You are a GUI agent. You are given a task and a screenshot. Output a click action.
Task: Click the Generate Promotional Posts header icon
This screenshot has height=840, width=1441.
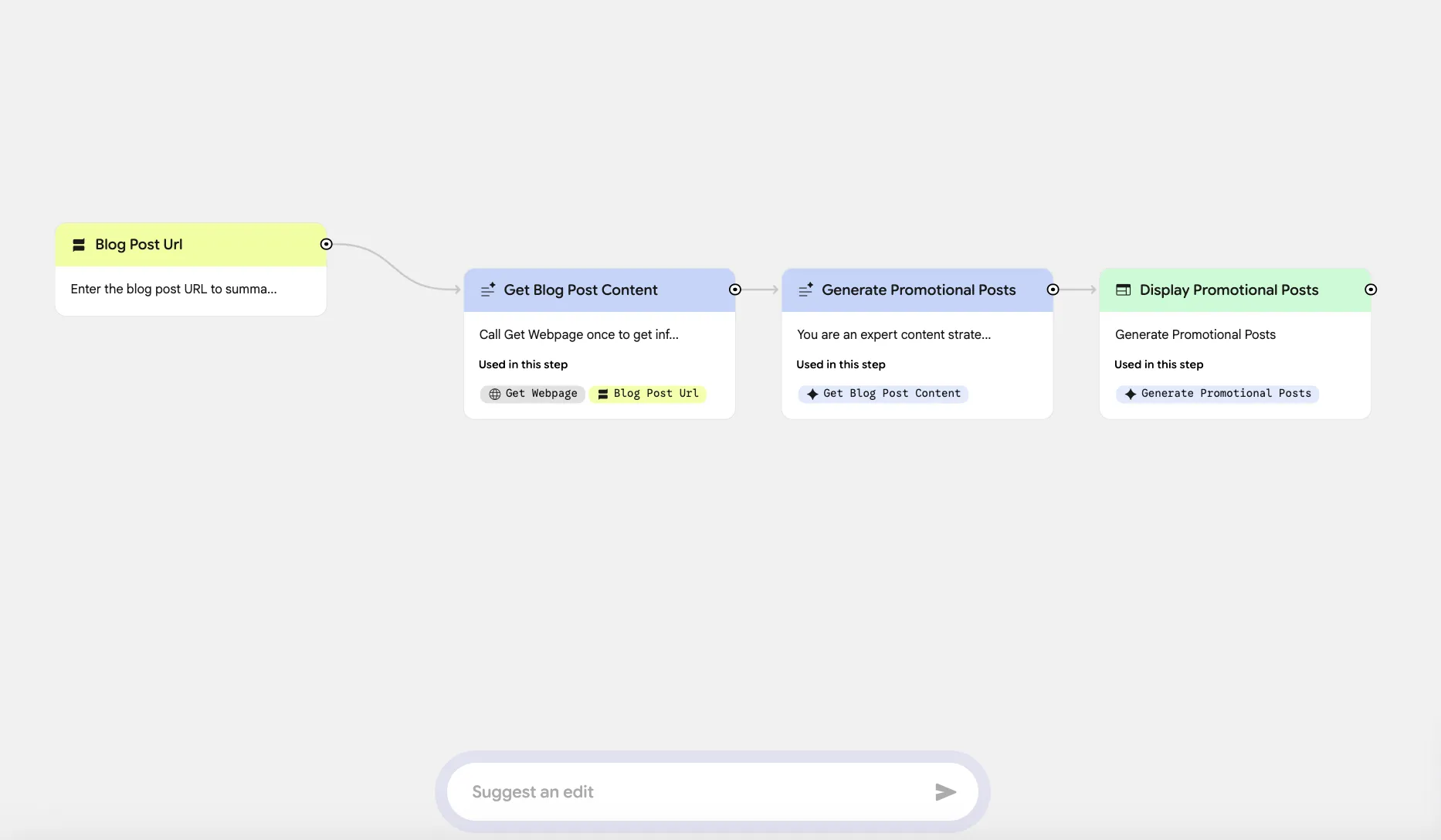(x=805, y=290)
